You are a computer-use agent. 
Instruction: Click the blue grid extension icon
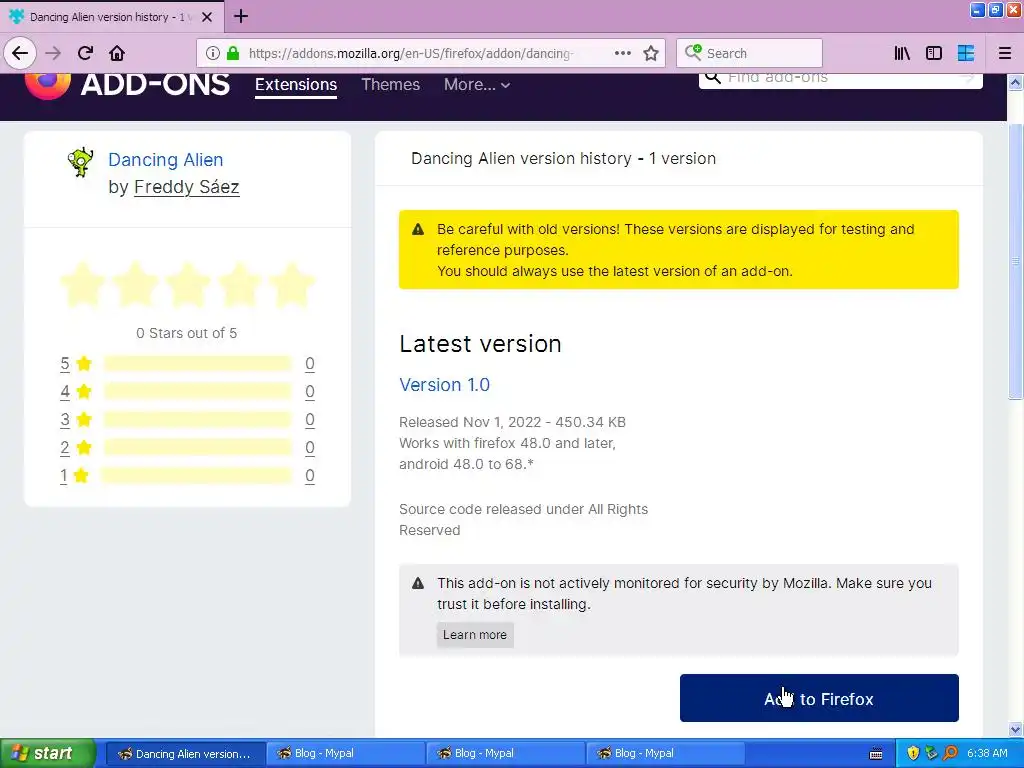pos(966,53)
